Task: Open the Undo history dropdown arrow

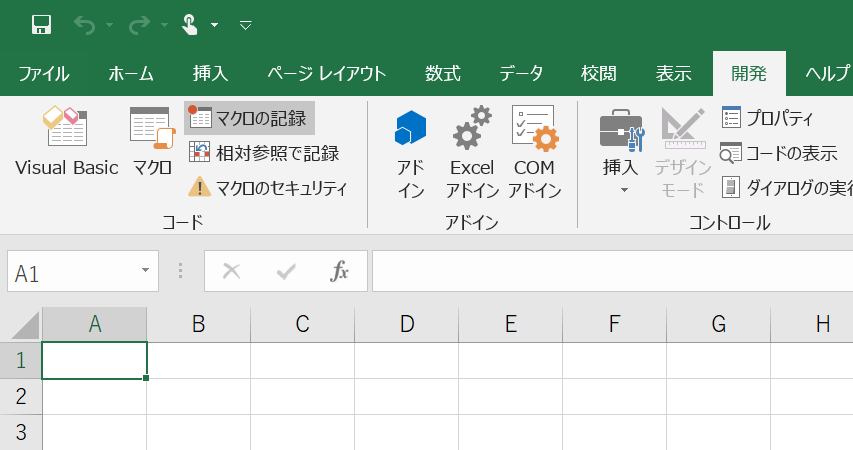Action: point(109,25)
